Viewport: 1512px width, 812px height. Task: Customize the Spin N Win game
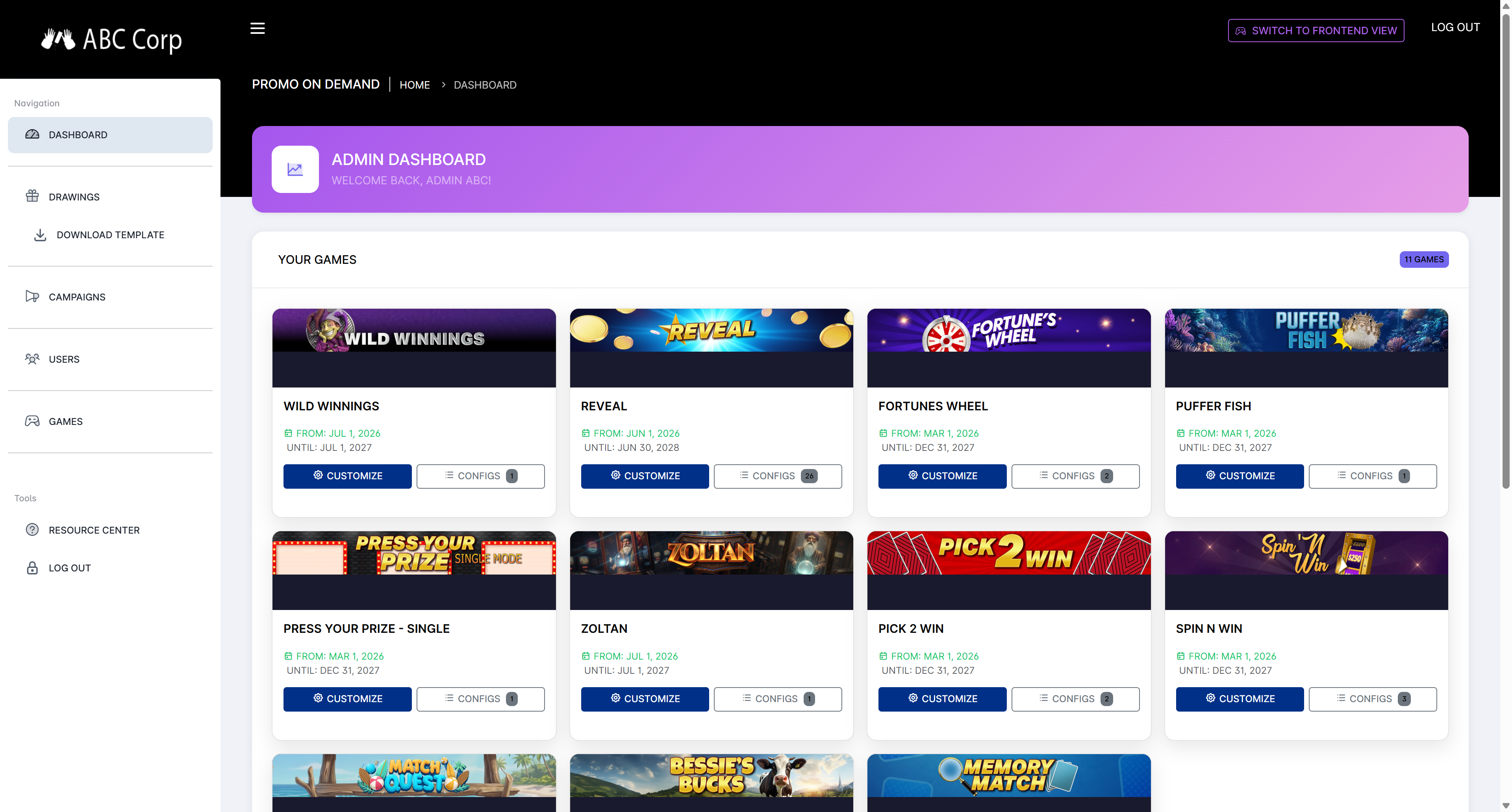point(1240,699)
